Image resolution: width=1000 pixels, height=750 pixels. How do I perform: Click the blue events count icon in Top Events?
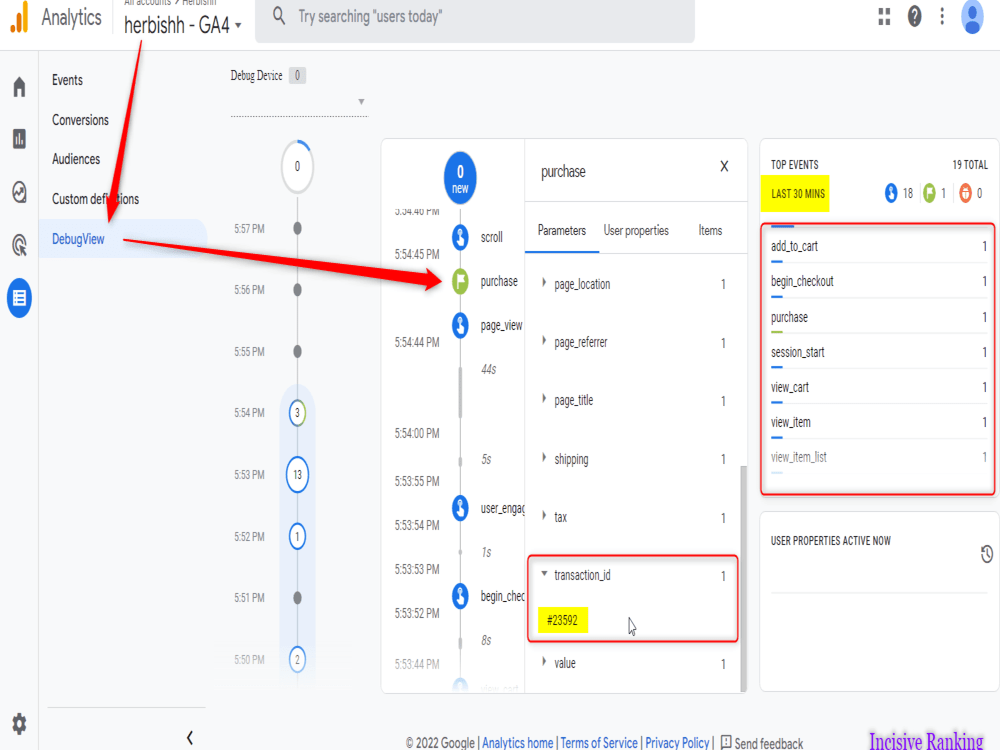click(x=891, y=193)
